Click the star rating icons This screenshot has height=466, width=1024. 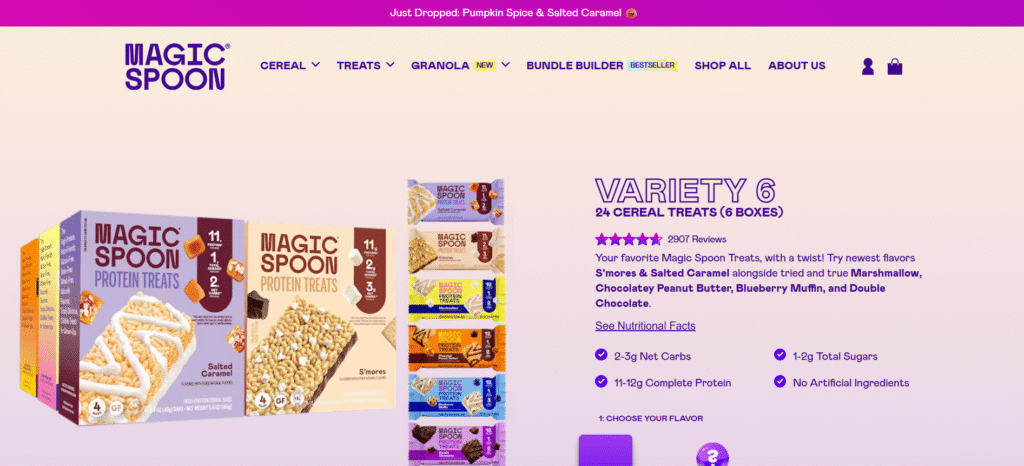point(628,239)
